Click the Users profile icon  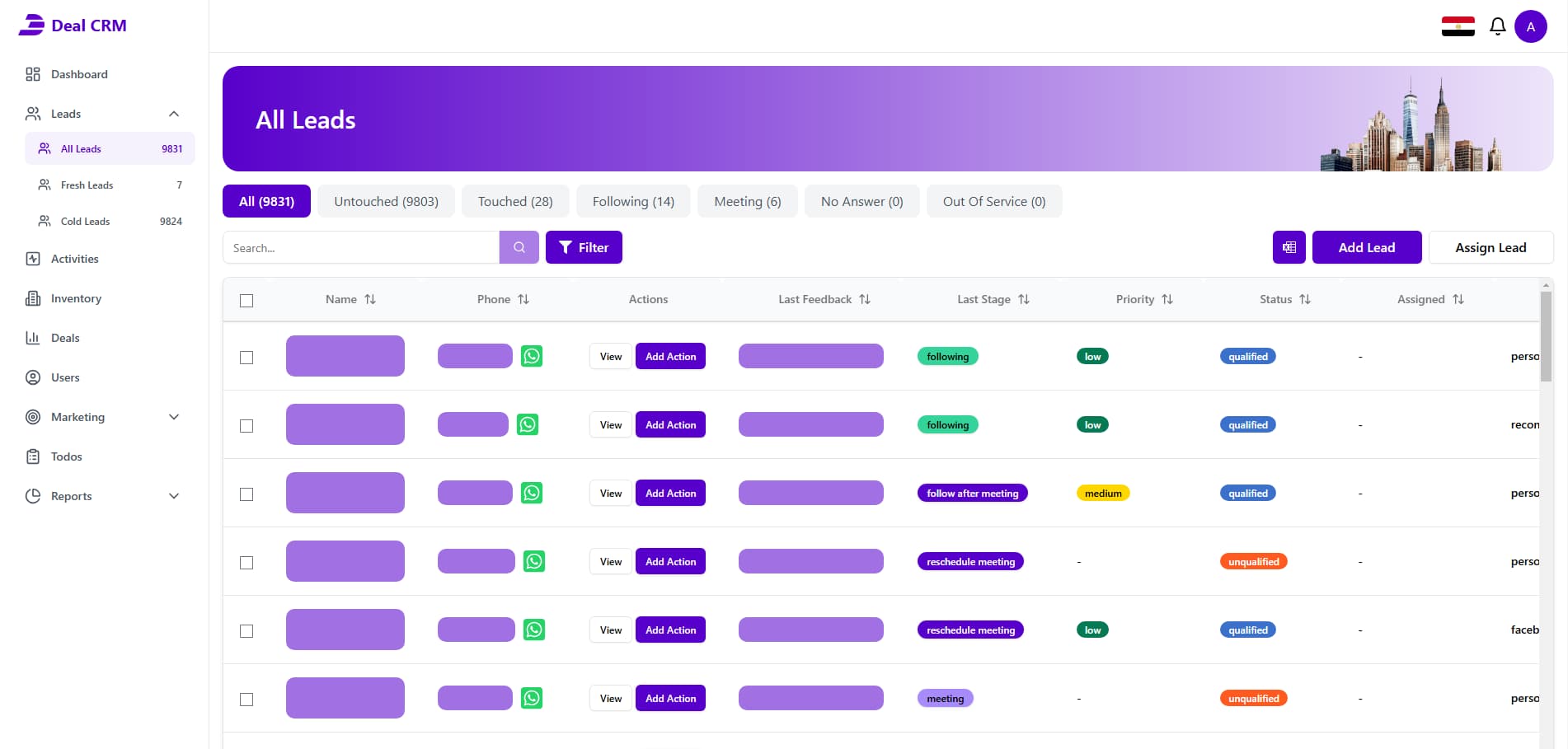33,377
